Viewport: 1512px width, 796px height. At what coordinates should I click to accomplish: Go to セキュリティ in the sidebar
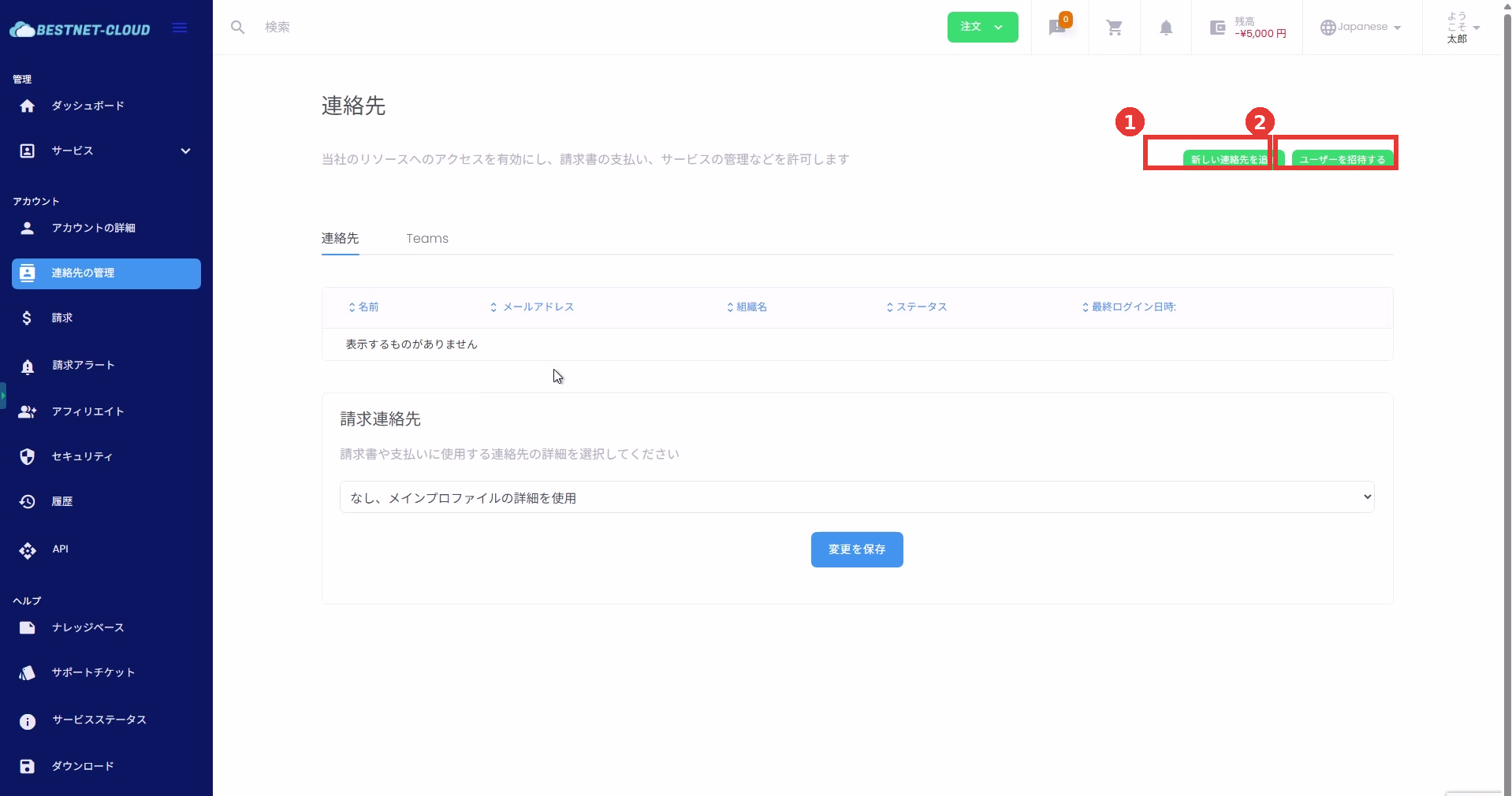82,456
